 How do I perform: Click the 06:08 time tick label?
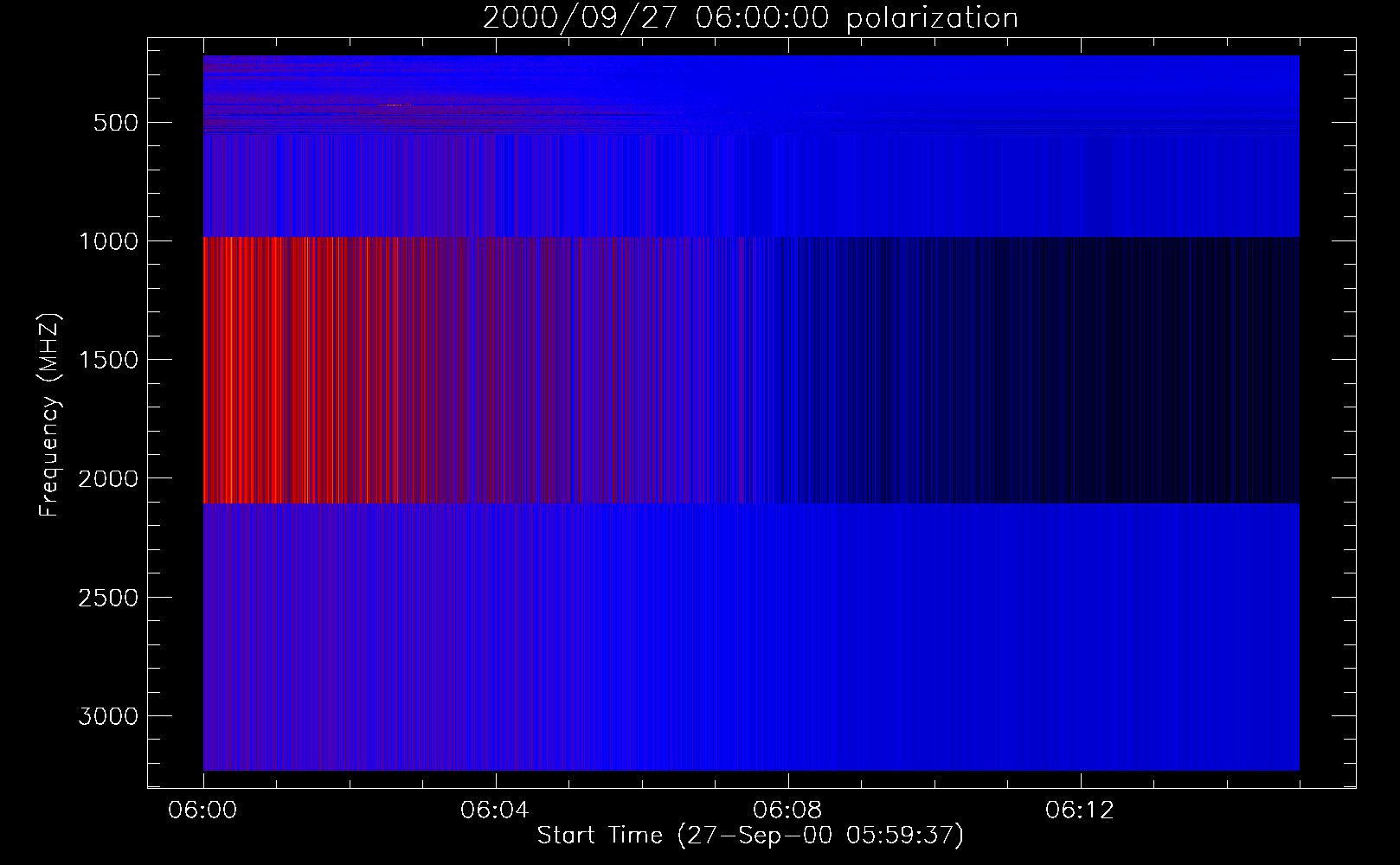tap(787, 811)
